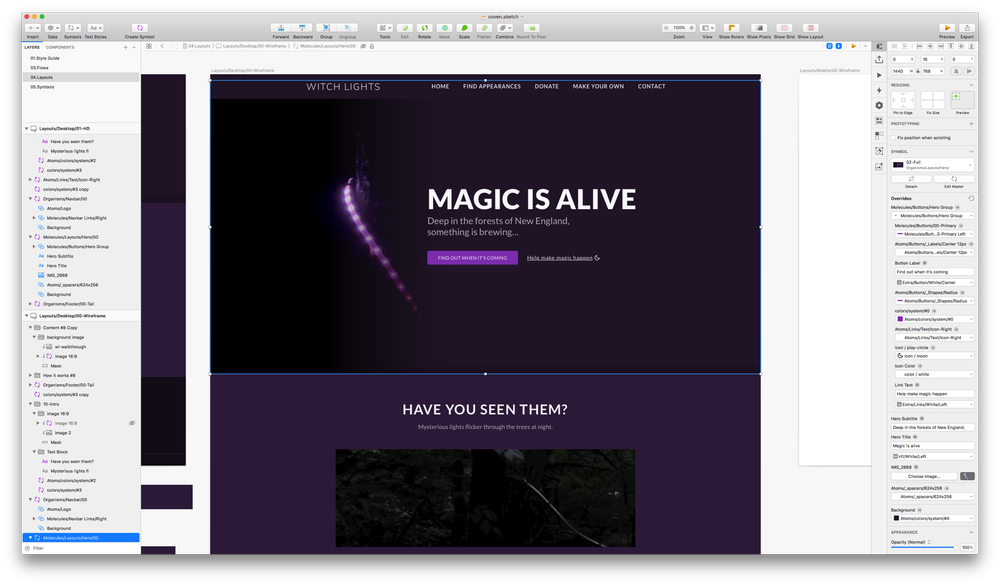Click the Create Symbol toolbar icon
Viewport: 1000px width, 585px height.
[x=140, y=28]
